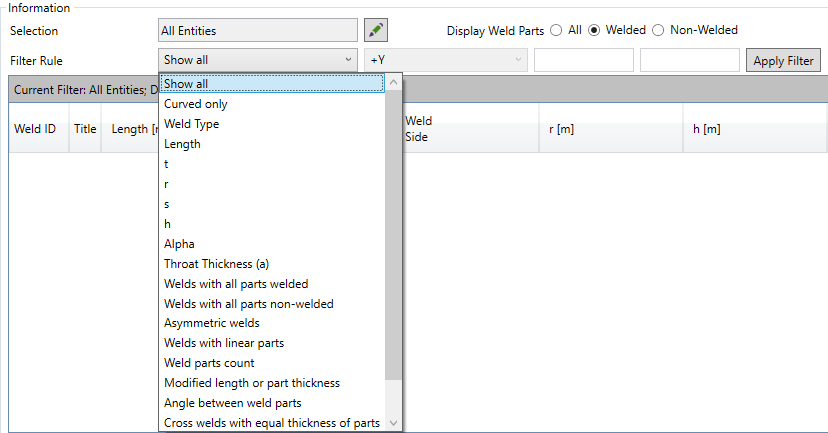The width and height of the screenshot is (828, 433).
Task: Pick Curved only from the filter list
Action: tap(196, 104)
